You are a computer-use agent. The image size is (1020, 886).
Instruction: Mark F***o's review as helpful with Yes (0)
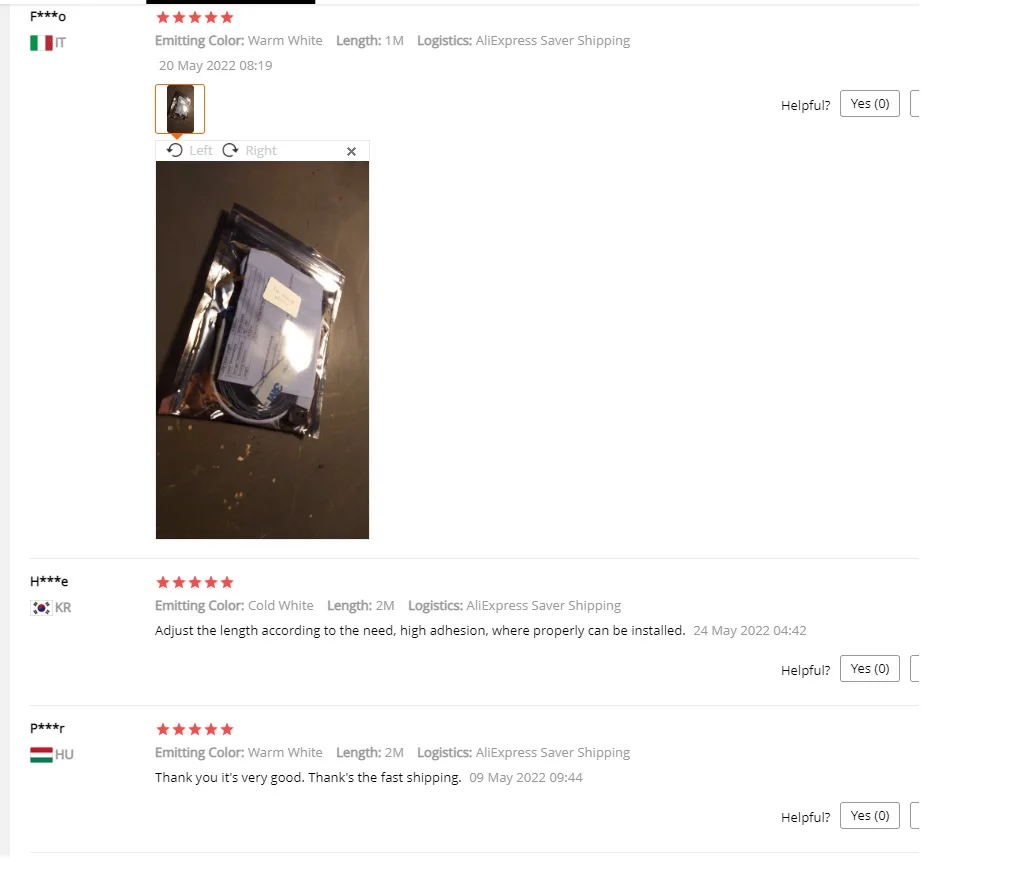(x=870, y=104)
